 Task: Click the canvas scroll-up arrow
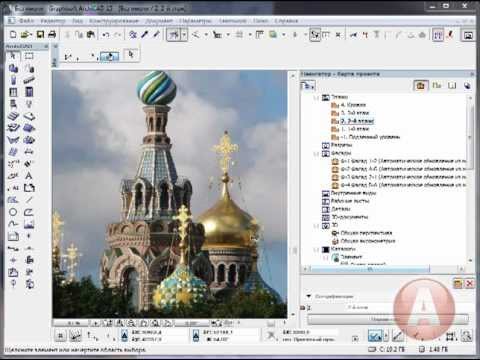coord(293,76)
